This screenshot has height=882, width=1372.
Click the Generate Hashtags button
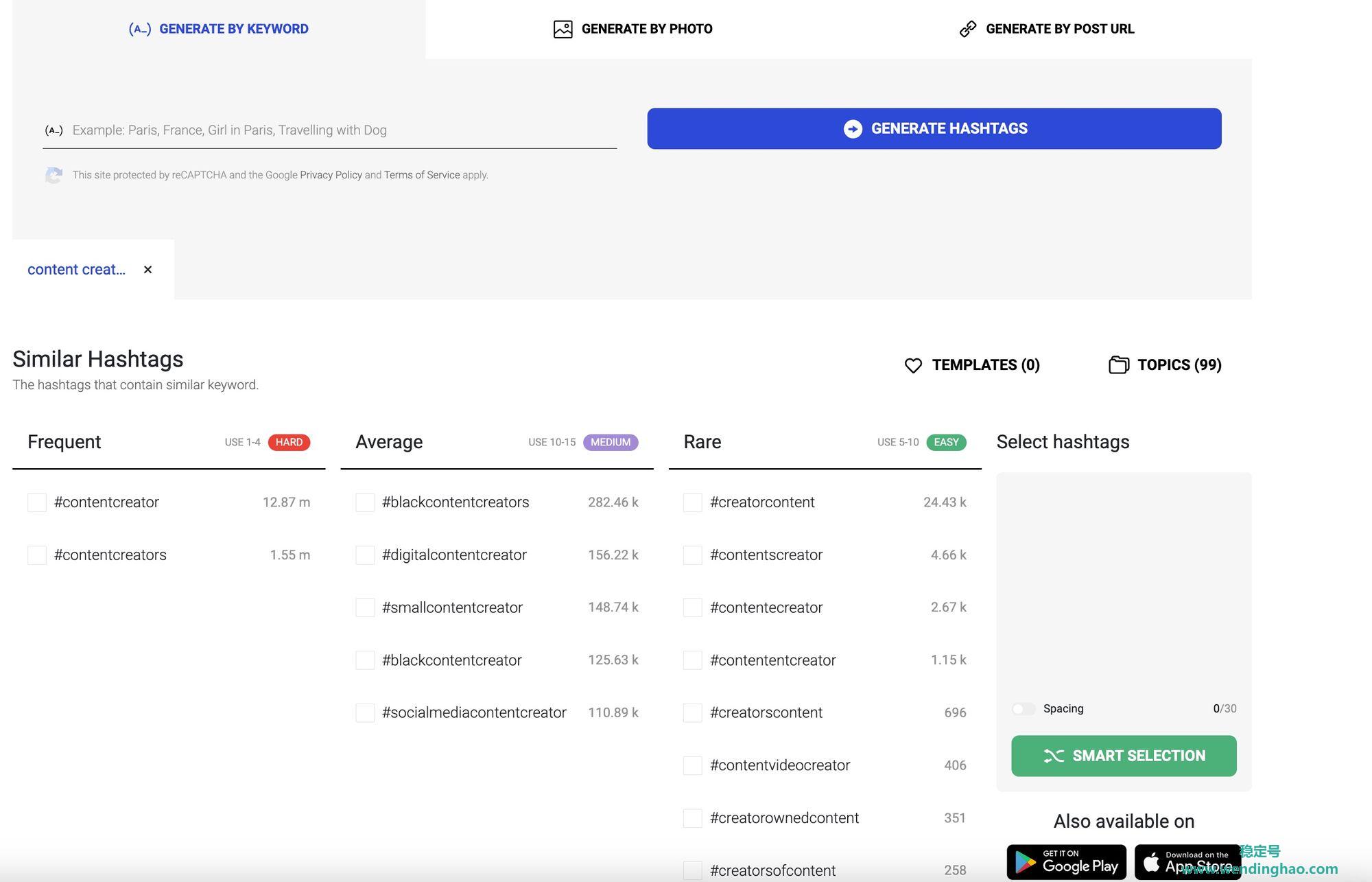click(934, 128)
